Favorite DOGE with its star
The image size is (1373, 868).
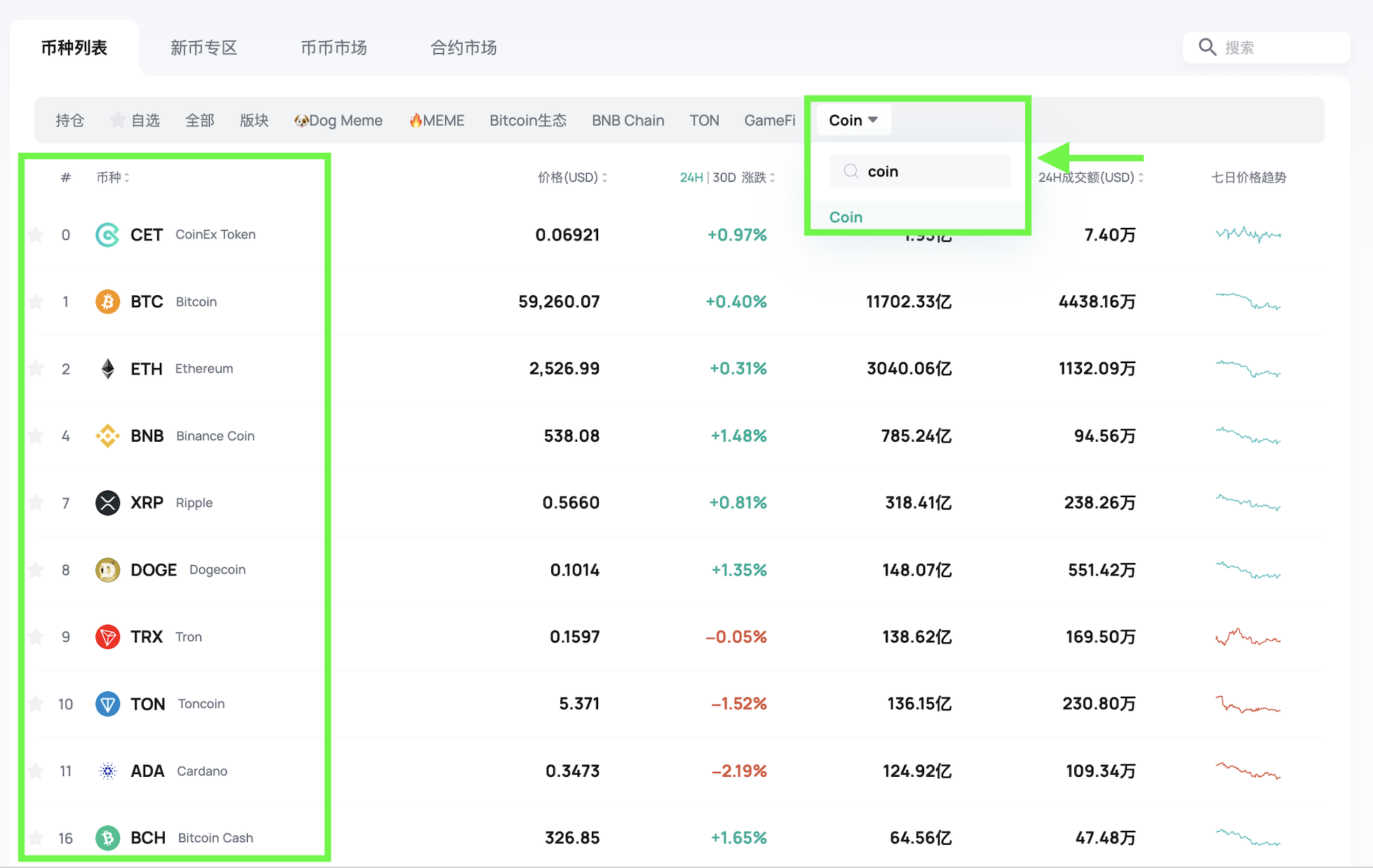tap(36, 570)
